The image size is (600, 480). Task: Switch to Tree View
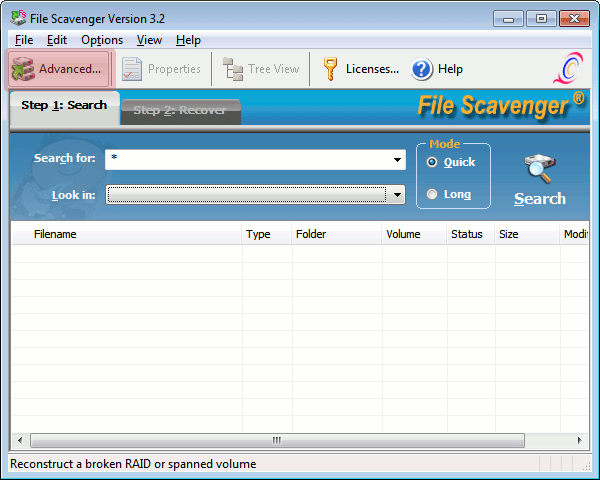click(261, 69)
